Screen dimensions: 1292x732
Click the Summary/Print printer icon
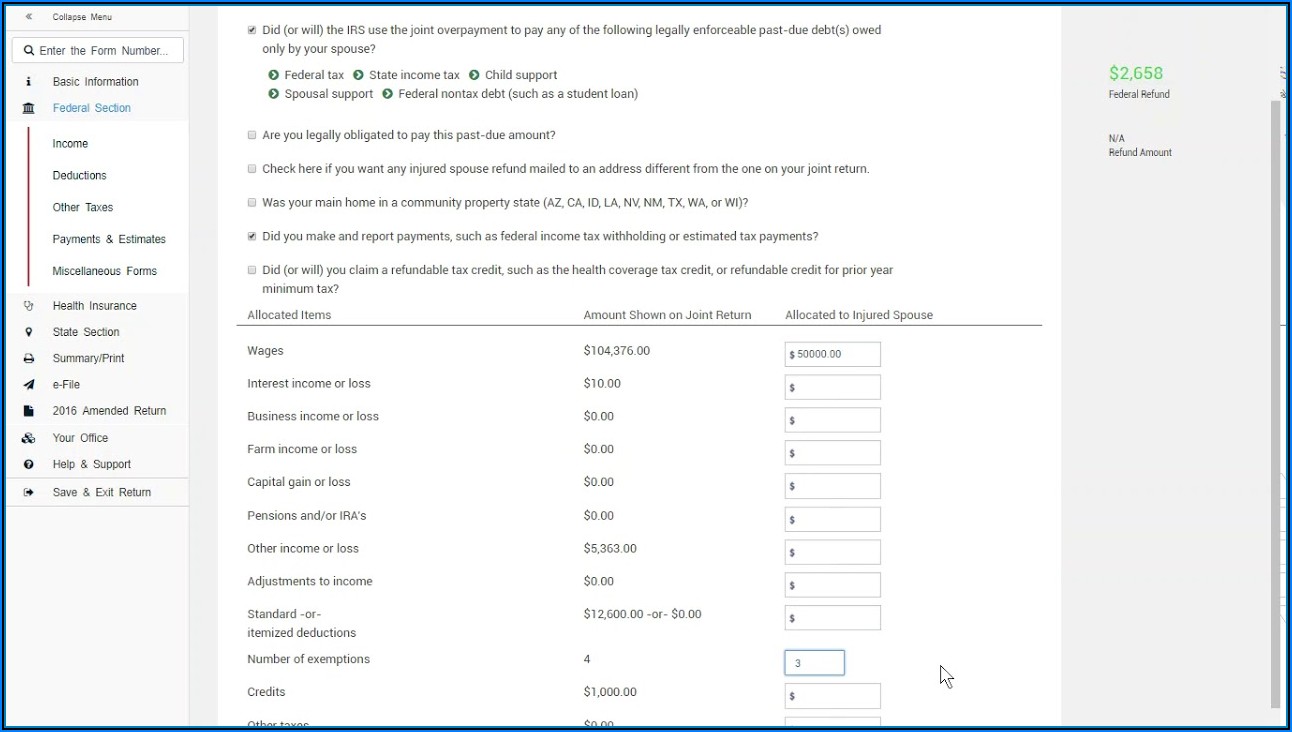pyautogui.click(x=28, y=358)
